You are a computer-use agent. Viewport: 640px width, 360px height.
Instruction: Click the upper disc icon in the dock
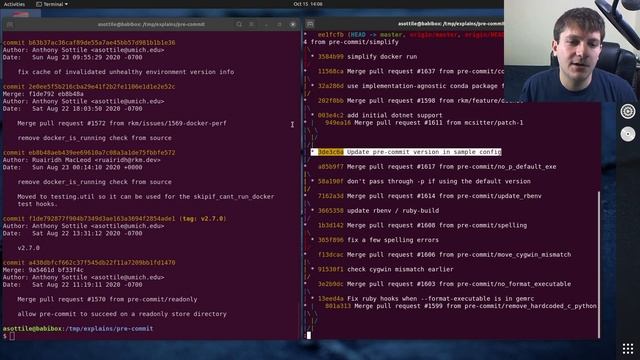628,111
